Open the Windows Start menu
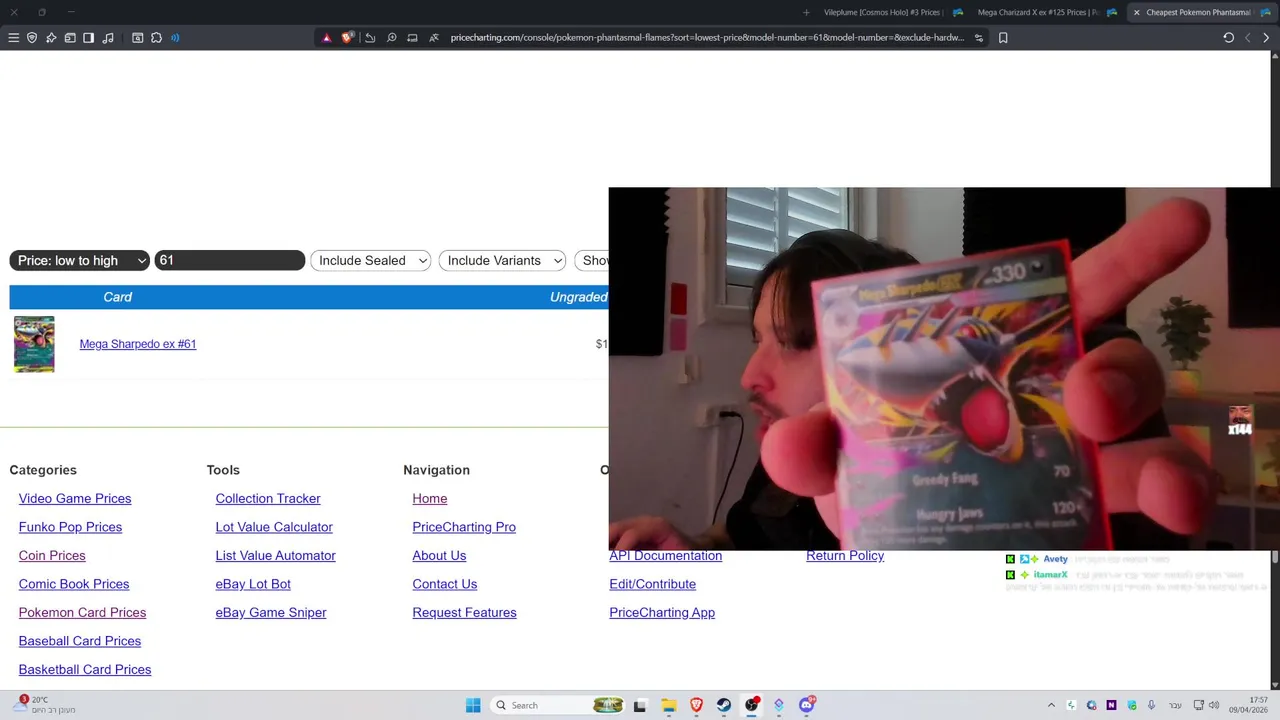This screenshot has height=720, width=1280. [x=473, y=705]
